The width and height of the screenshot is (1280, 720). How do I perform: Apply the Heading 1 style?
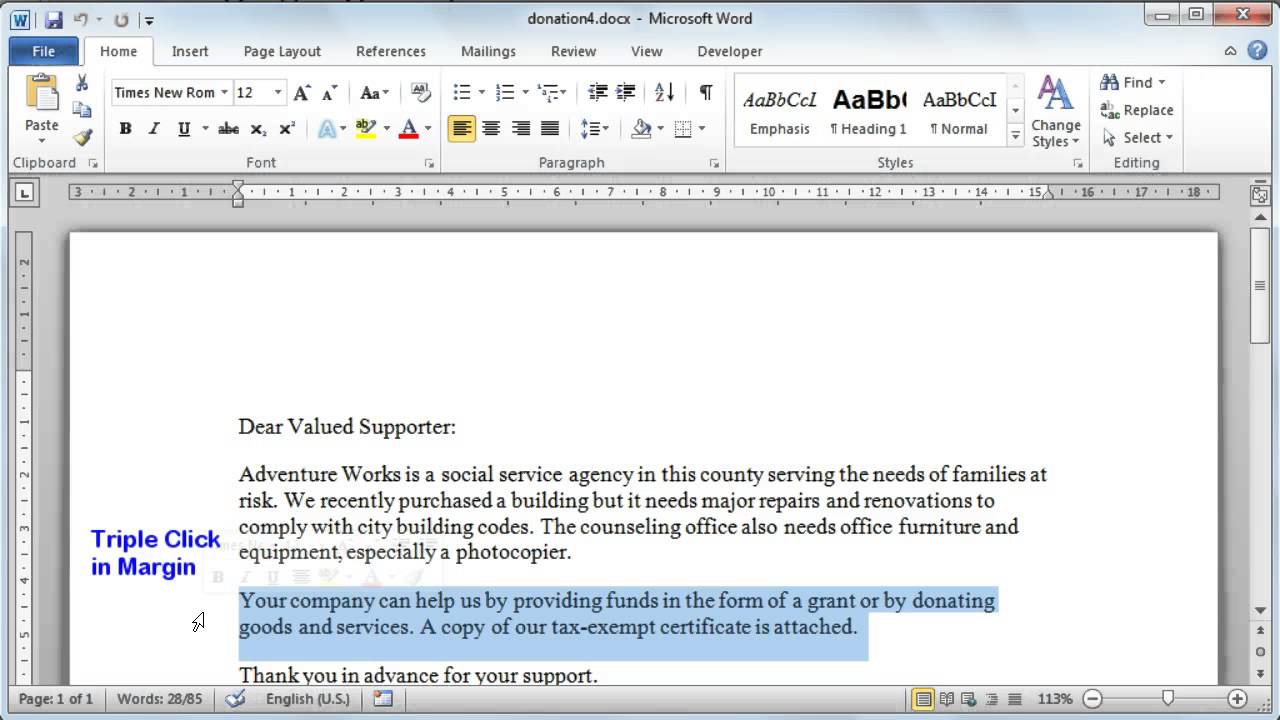click(869, 110)
